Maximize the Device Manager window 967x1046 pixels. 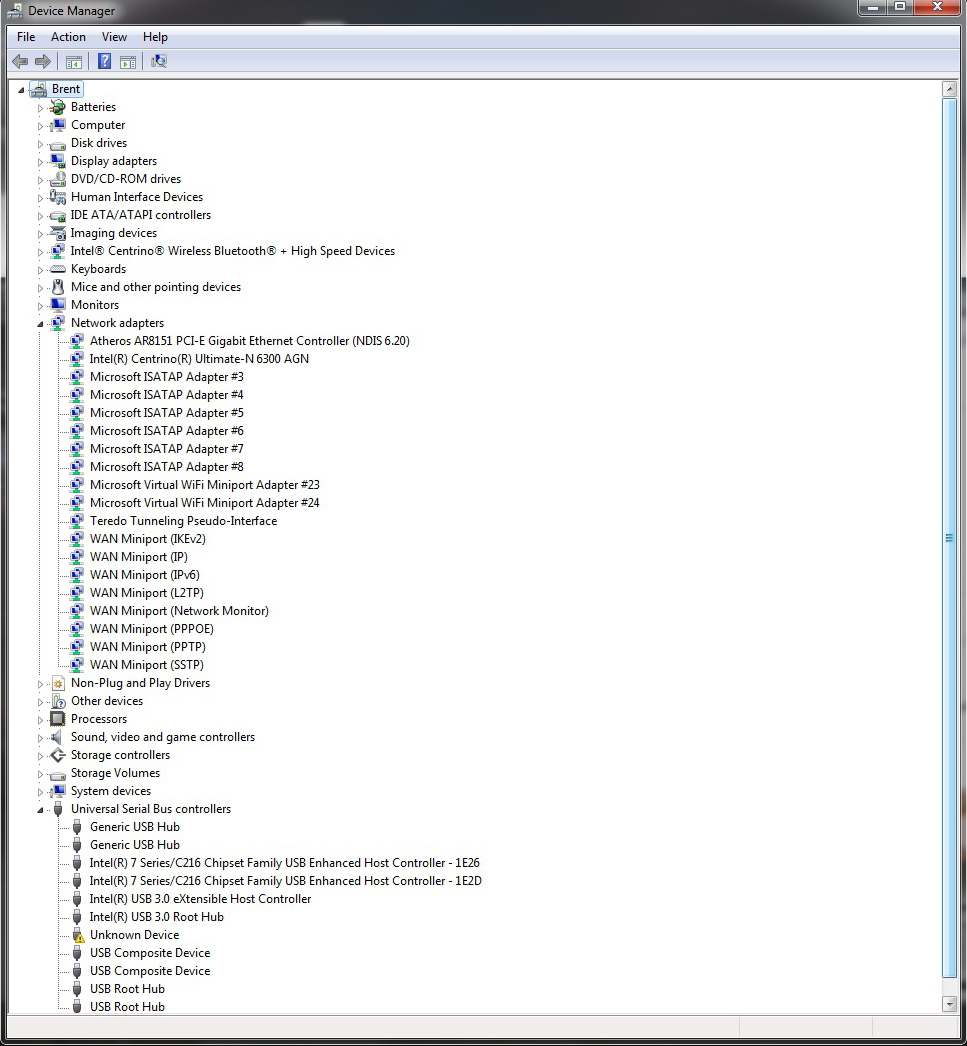tap(900, 7)
